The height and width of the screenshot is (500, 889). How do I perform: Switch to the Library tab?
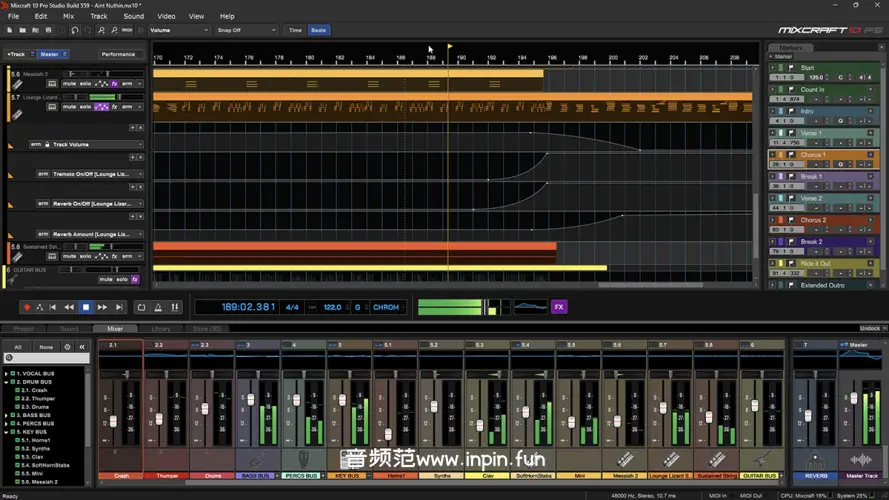coord(160,328)
